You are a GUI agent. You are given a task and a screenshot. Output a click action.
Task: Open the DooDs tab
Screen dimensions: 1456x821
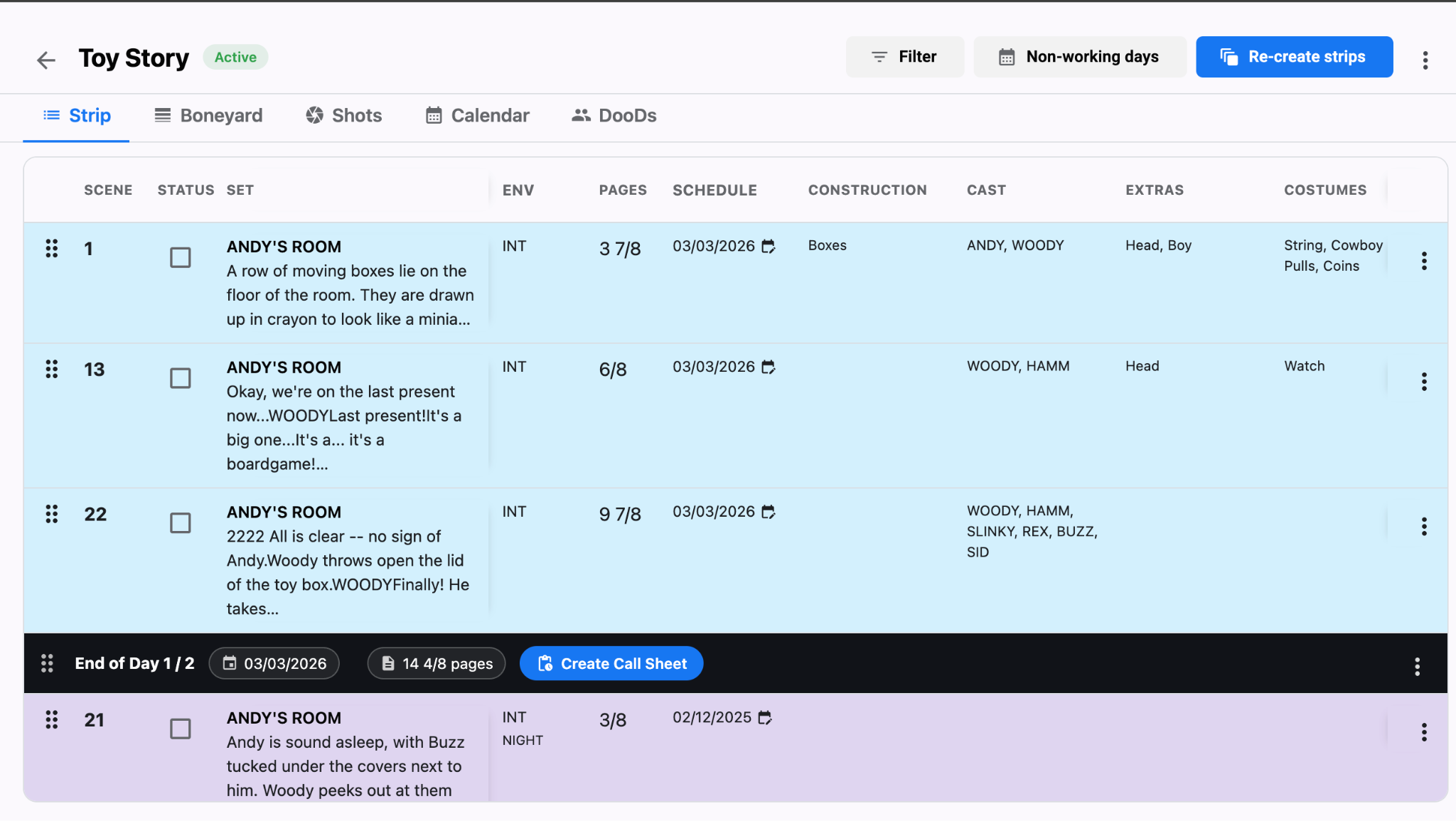coord(614,116)
